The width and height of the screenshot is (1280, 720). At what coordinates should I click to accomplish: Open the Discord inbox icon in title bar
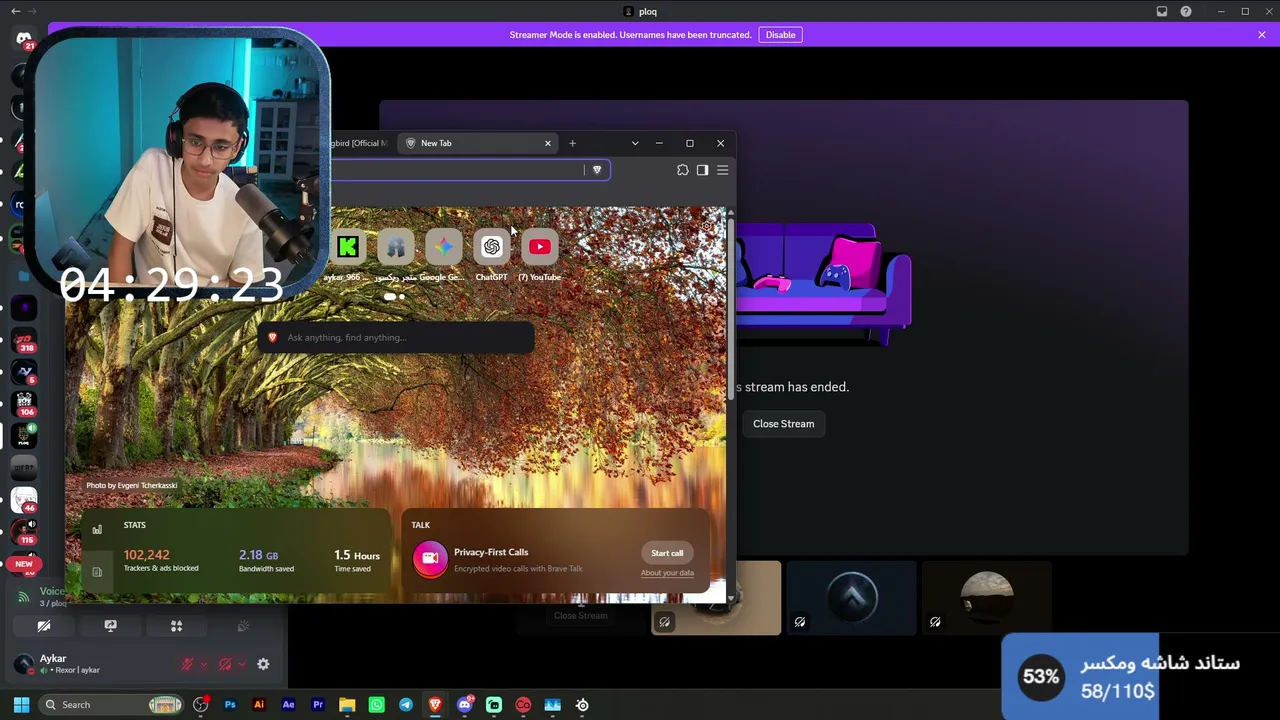(1162, 12)
